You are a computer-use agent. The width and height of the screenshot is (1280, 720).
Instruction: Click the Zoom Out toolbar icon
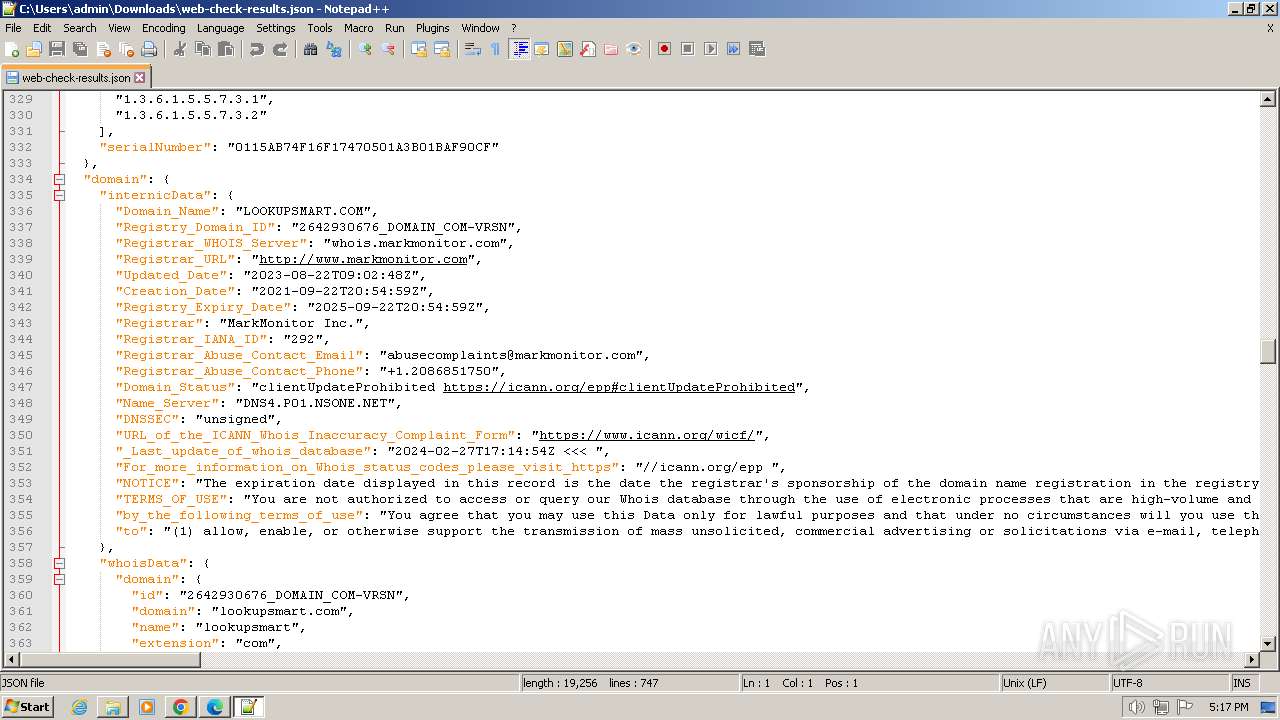pos(388,49)
